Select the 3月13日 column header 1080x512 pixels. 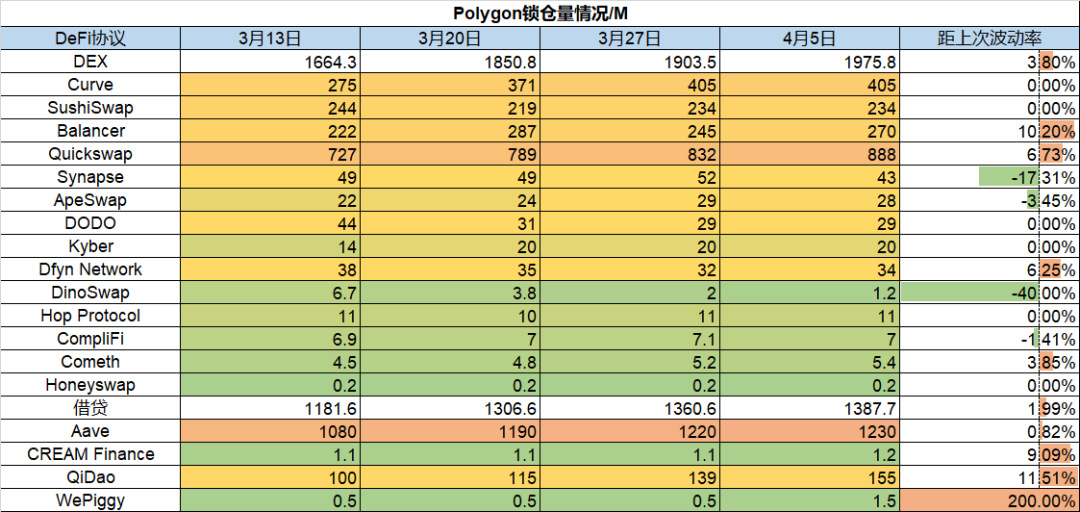pos(270,38)
